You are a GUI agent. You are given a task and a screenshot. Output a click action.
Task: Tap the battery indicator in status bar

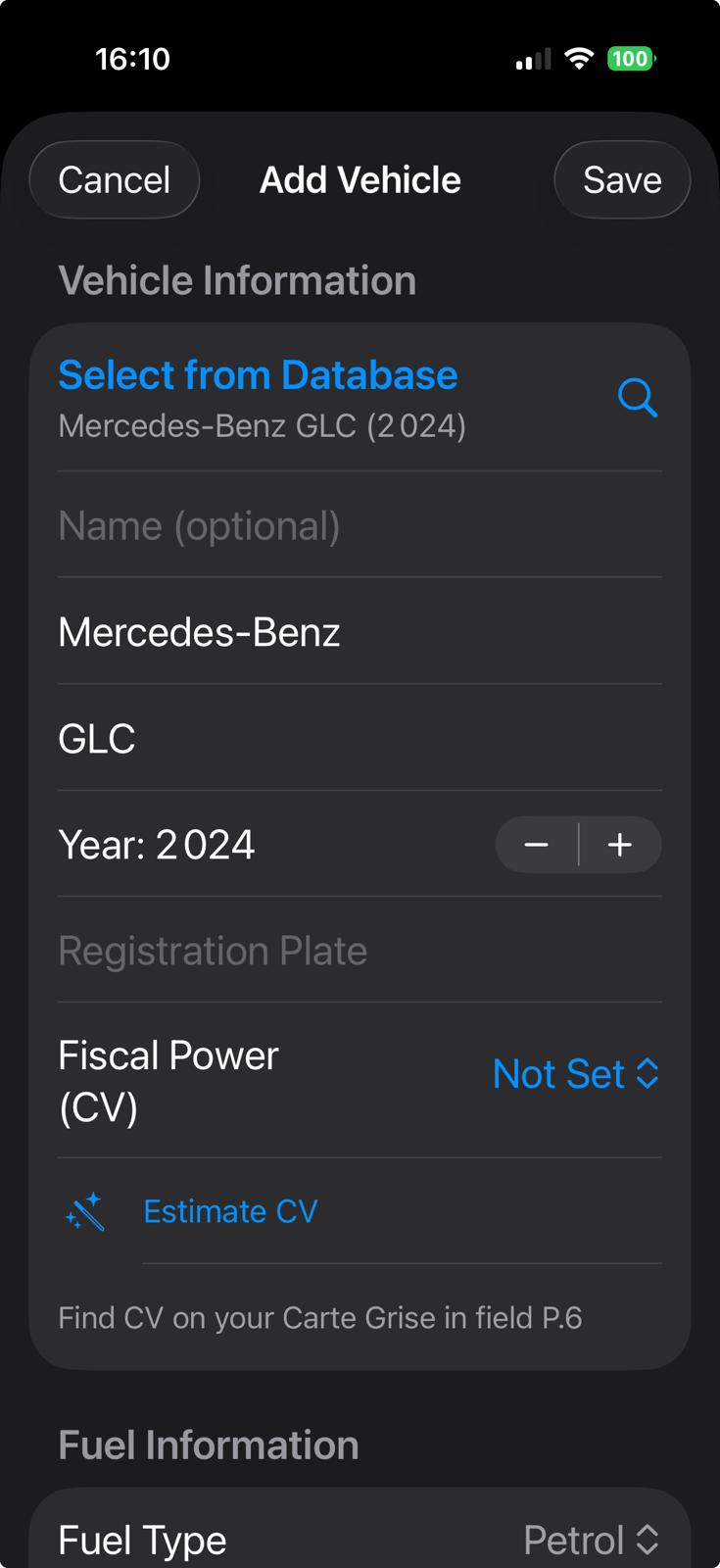[x=630, y=59]
